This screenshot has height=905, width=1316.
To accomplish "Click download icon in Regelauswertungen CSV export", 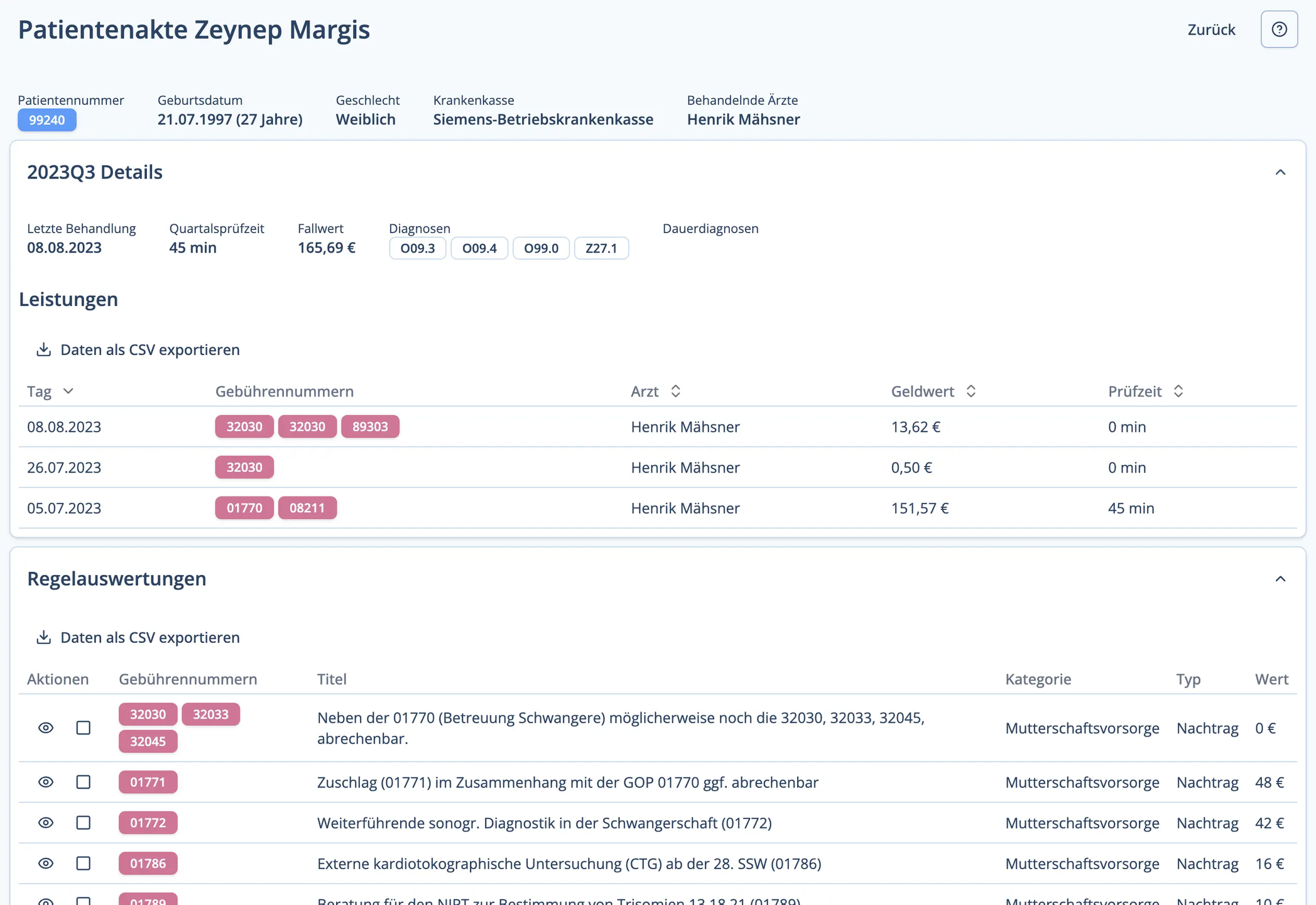I will 43,637.
